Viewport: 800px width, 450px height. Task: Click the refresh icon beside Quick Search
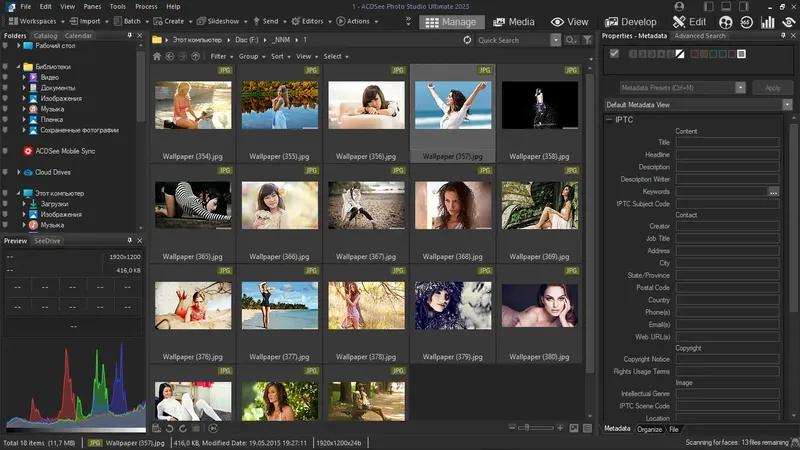click(x=468, y=40)
